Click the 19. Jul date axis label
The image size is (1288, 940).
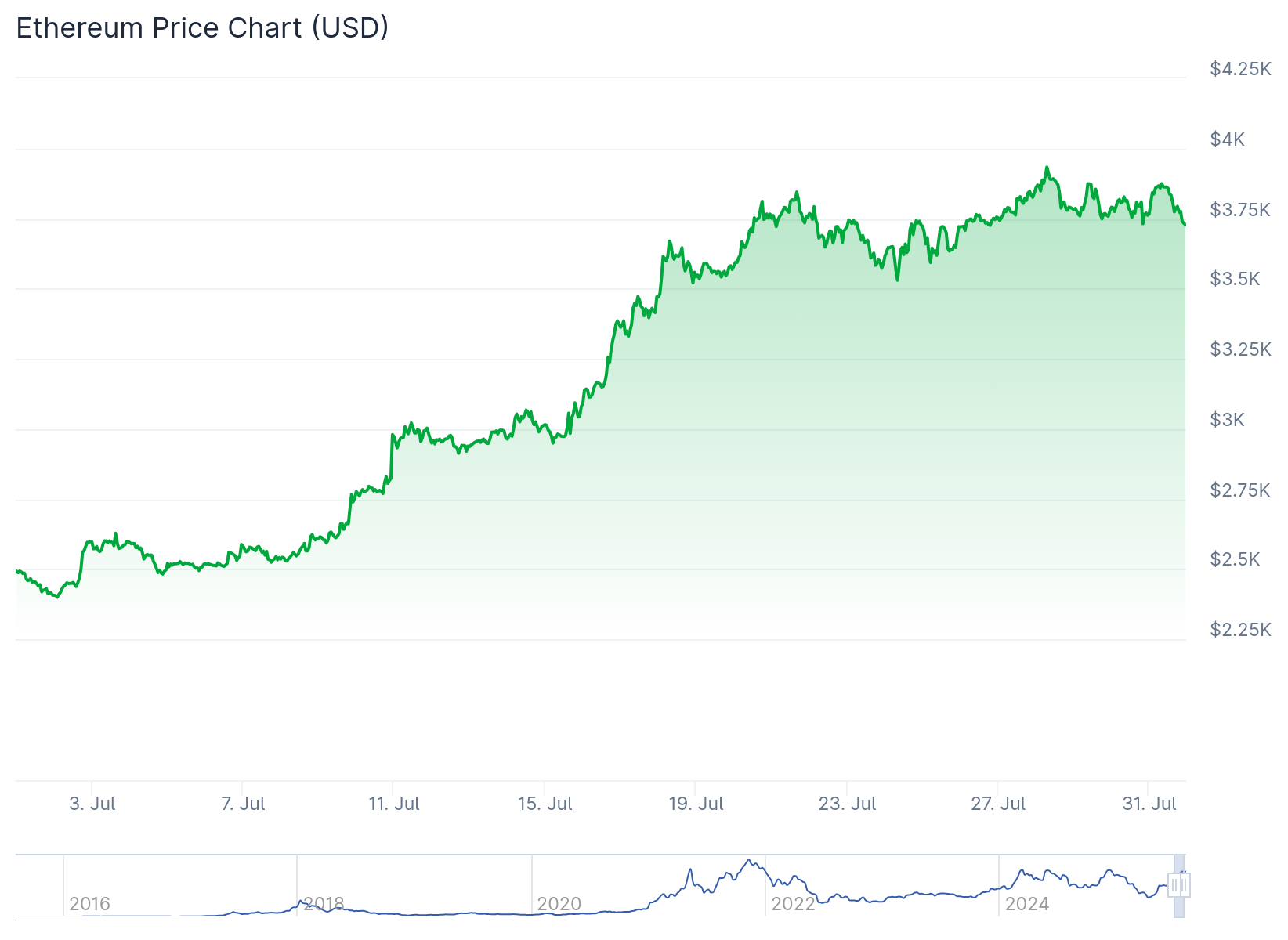[696, 804]
